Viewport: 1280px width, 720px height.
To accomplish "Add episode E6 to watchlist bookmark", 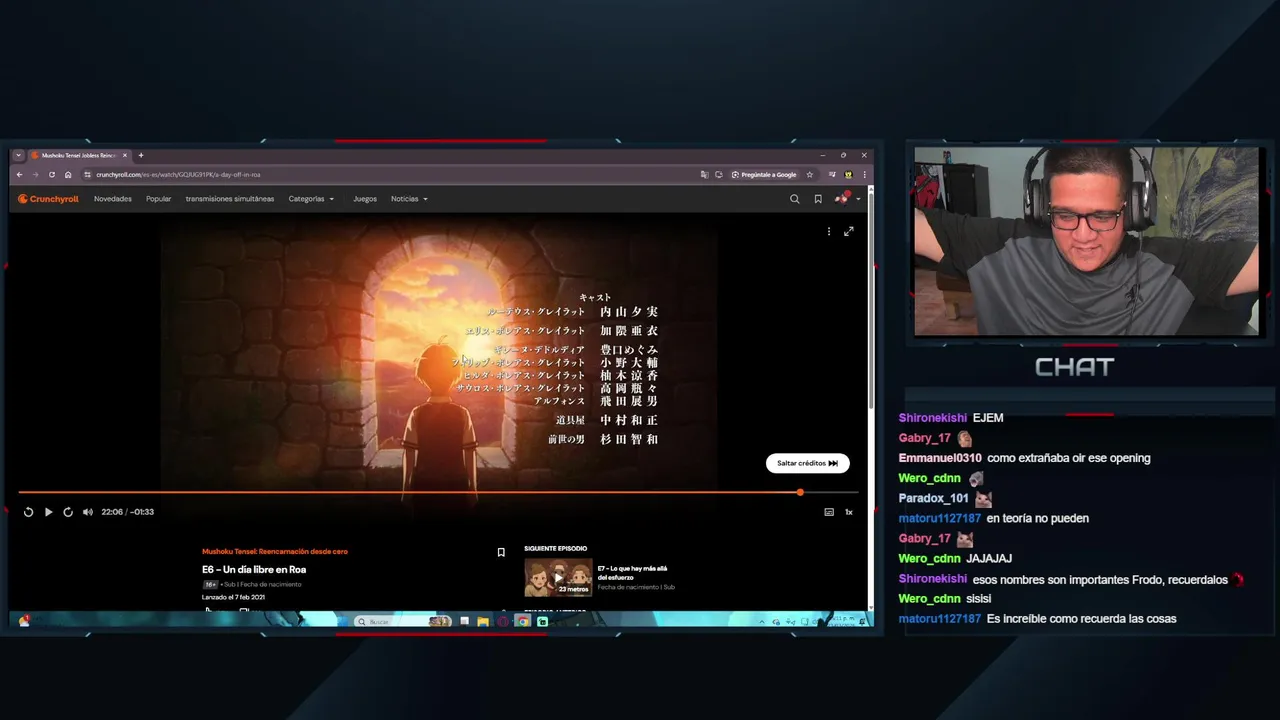I will click(x=501, y=552).
